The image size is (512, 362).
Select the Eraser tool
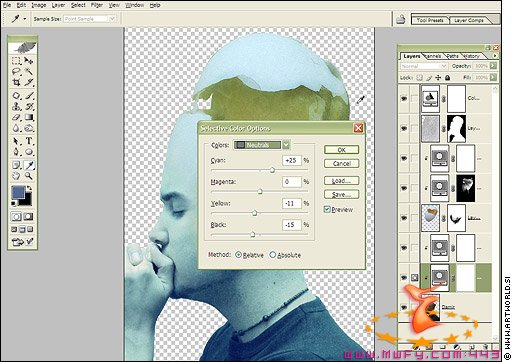16,117
